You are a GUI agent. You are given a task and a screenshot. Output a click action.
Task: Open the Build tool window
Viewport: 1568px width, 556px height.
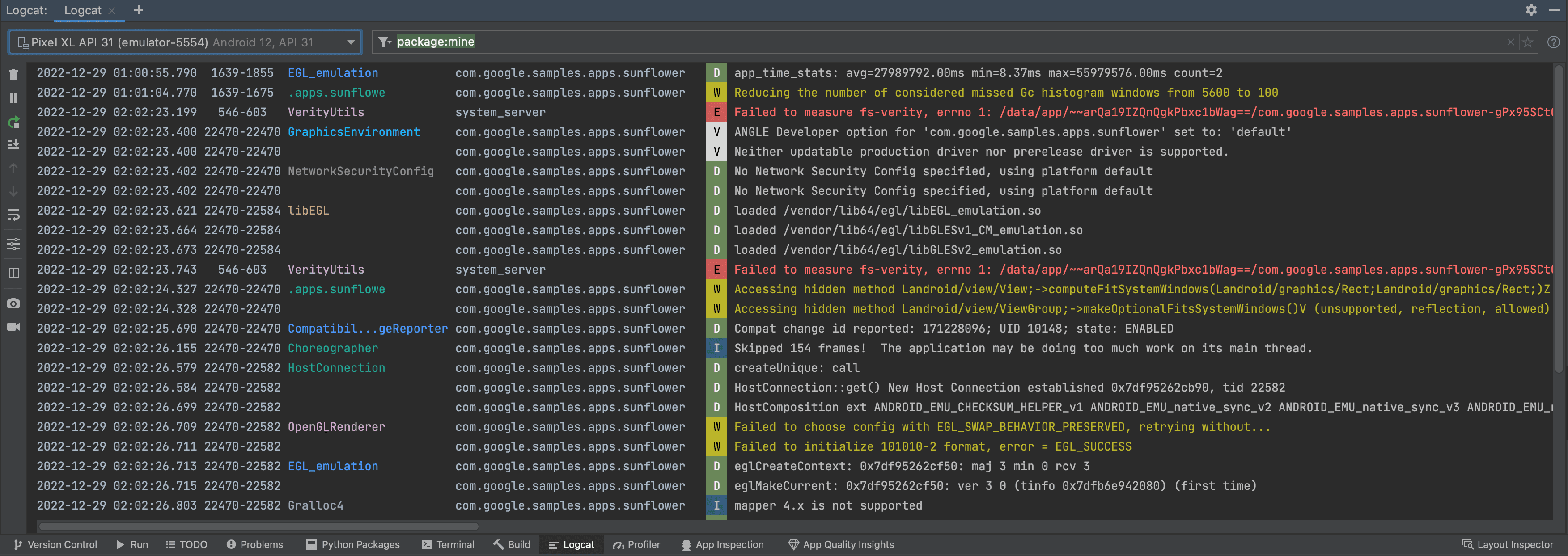pos(512,544)
